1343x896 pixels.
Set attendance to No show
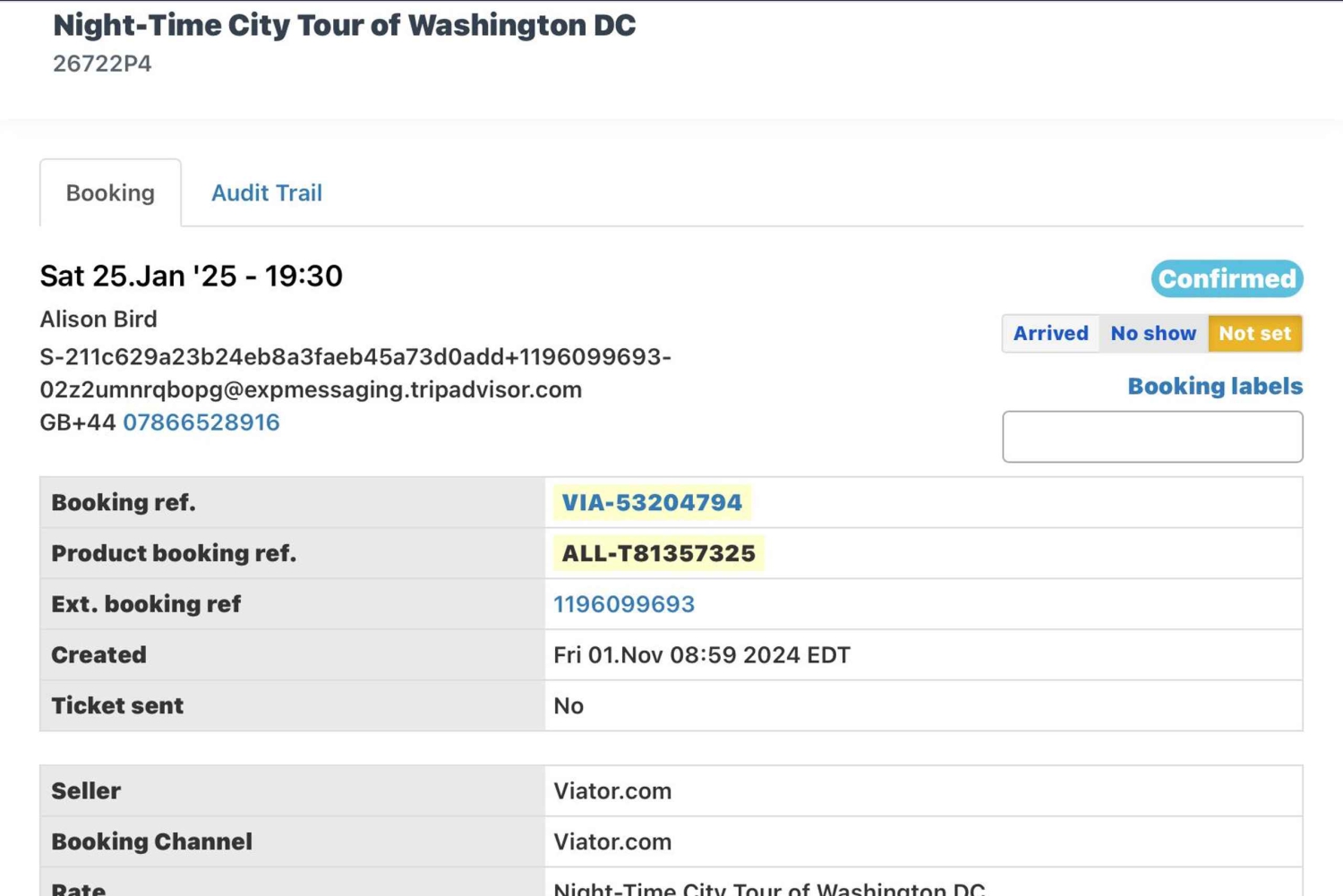click(1153, 333)
